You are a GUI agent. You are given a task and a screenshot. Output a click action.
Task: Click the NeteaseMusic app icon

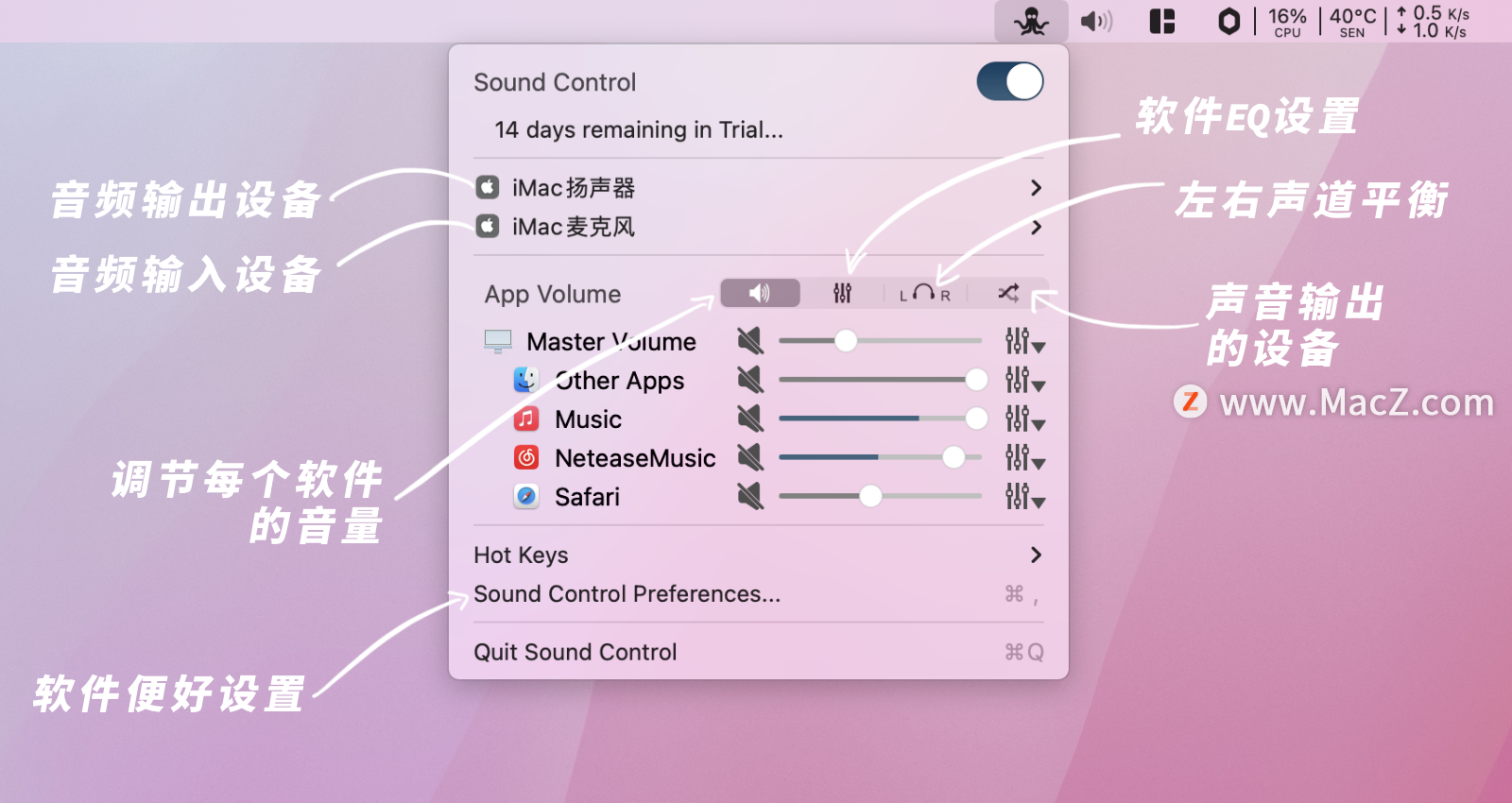(526, 457)
